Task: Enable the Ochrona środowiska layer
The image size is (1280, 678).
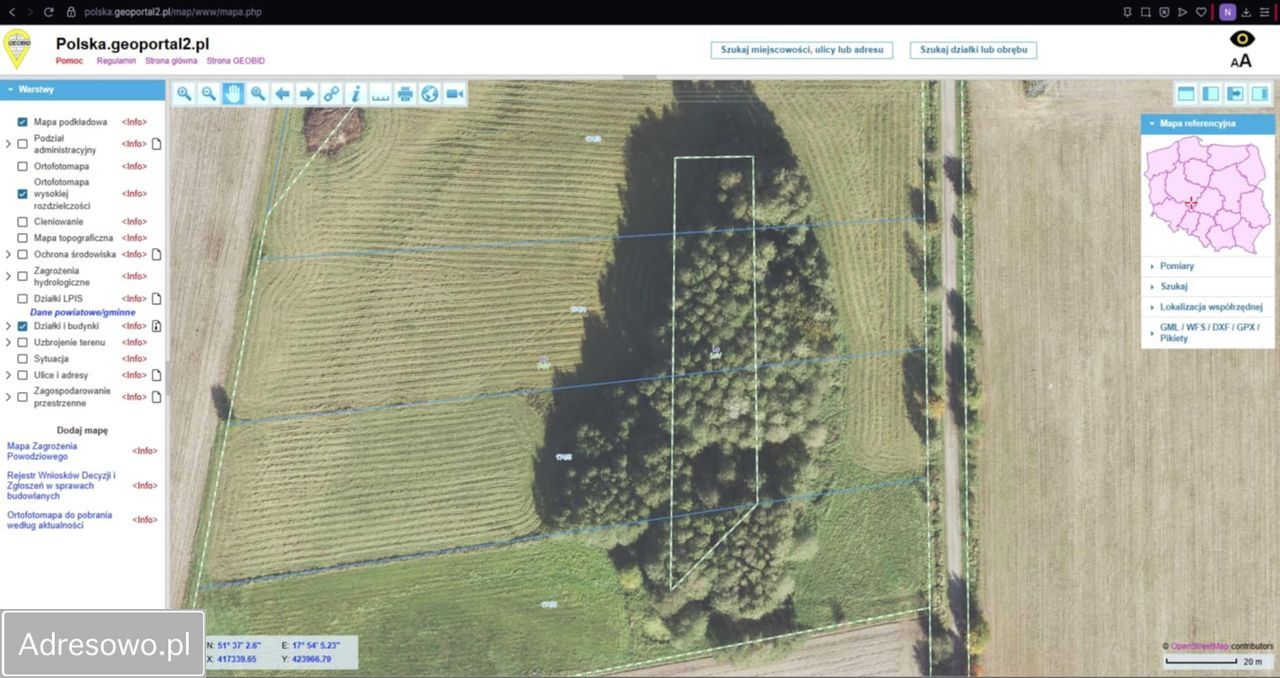Action: pyautogui.click(x=22, y=254)
